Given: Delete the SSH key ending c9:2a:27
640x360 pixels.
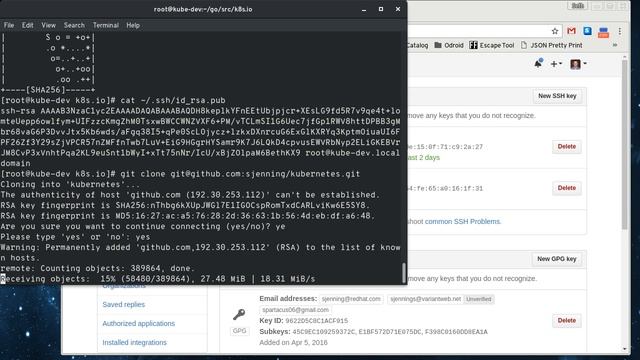Looking at the screenshot, I should (567, 147).
